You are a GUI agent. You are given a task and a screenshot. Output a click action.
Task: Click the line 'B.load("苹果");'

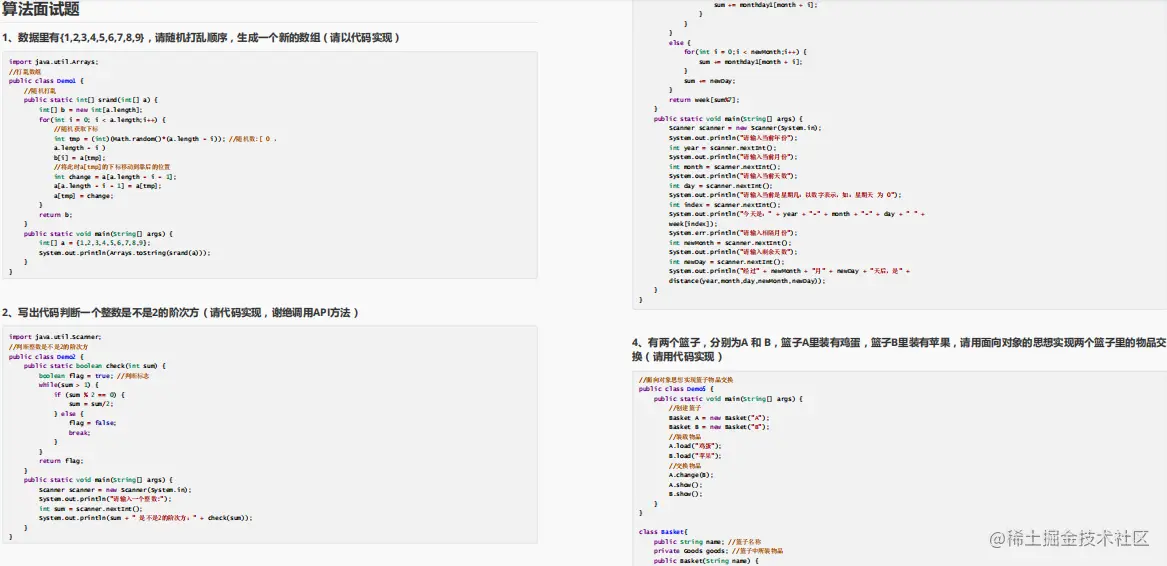pos(696,455)
